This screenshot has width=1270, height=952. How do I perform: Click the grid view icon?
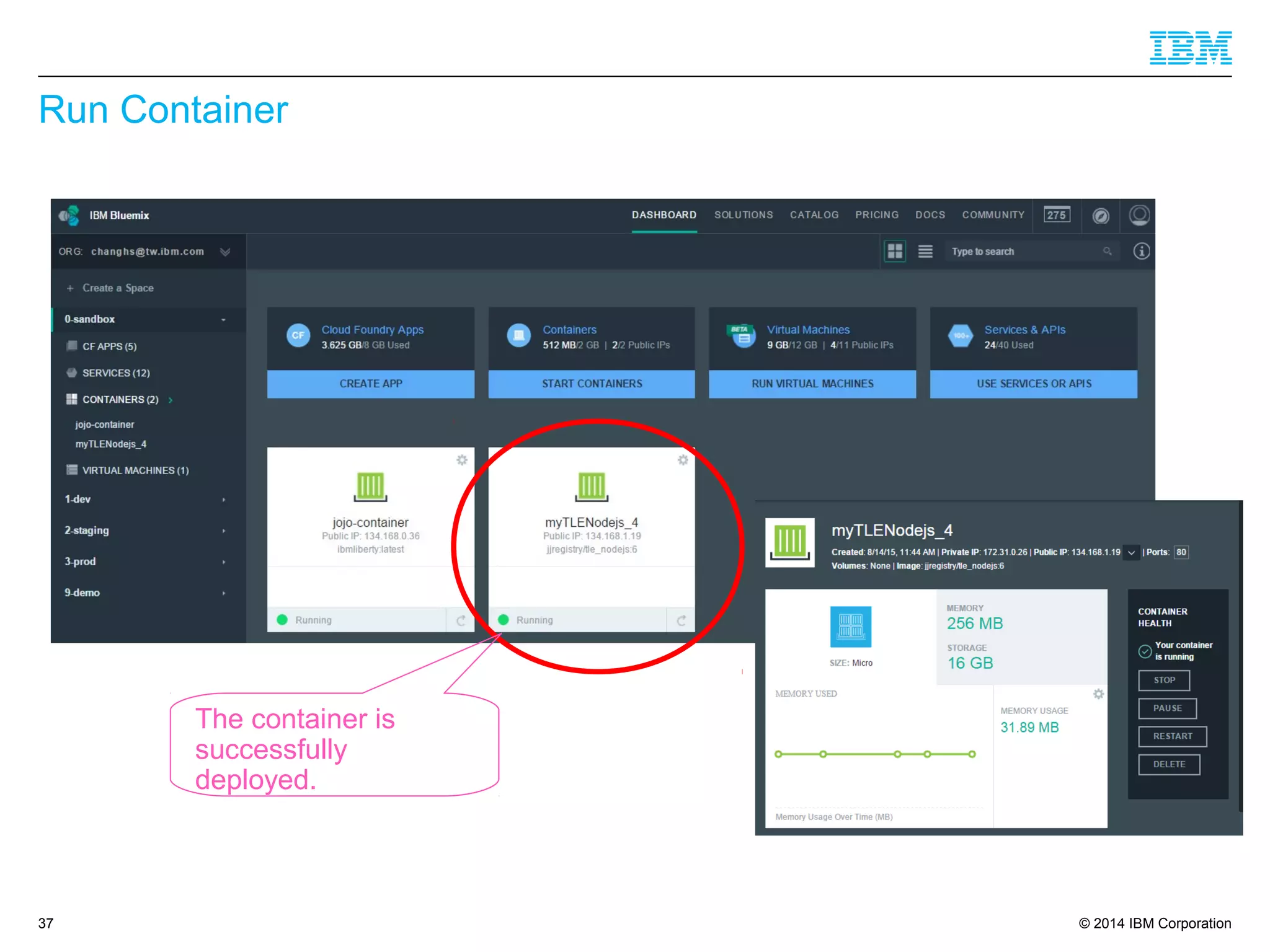pyautogui.click(x=894, y=251)
